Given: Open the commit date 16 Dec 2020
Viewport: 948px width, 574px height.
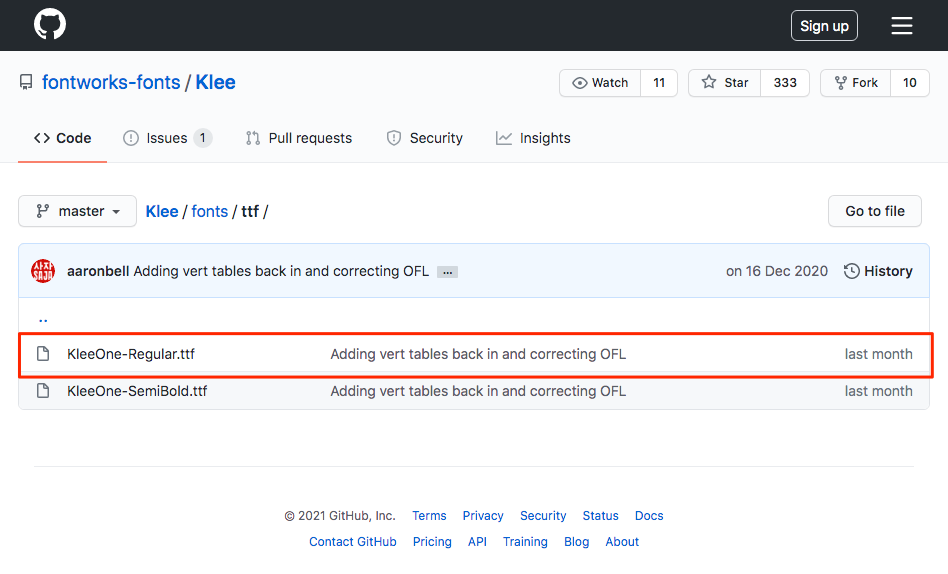Looking at the screenshot, I should pos(777,271).
